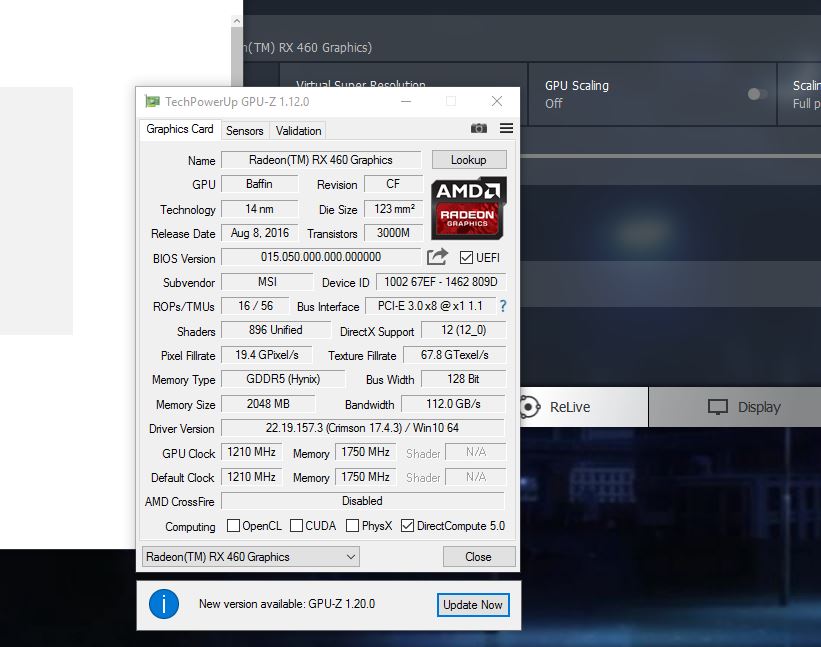
Task: Enable the OpenCL checkbox
Action: point(234,526)
